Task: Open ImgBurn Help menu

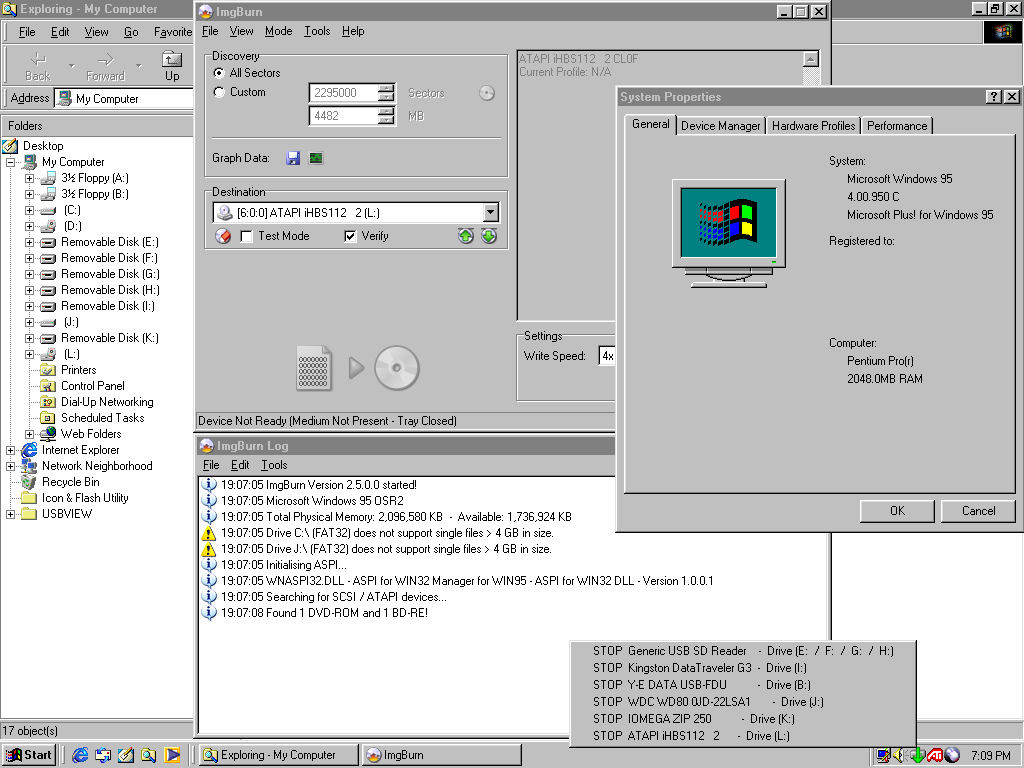Action: point(353,31)
